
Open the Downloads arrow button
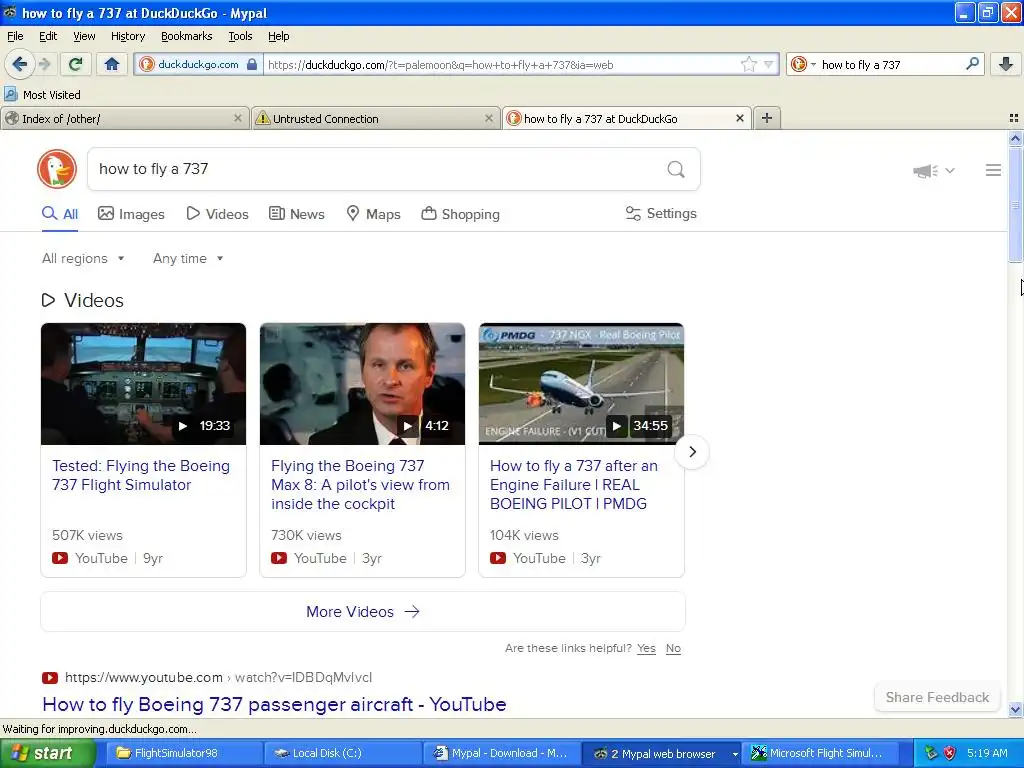[1006, 64]
